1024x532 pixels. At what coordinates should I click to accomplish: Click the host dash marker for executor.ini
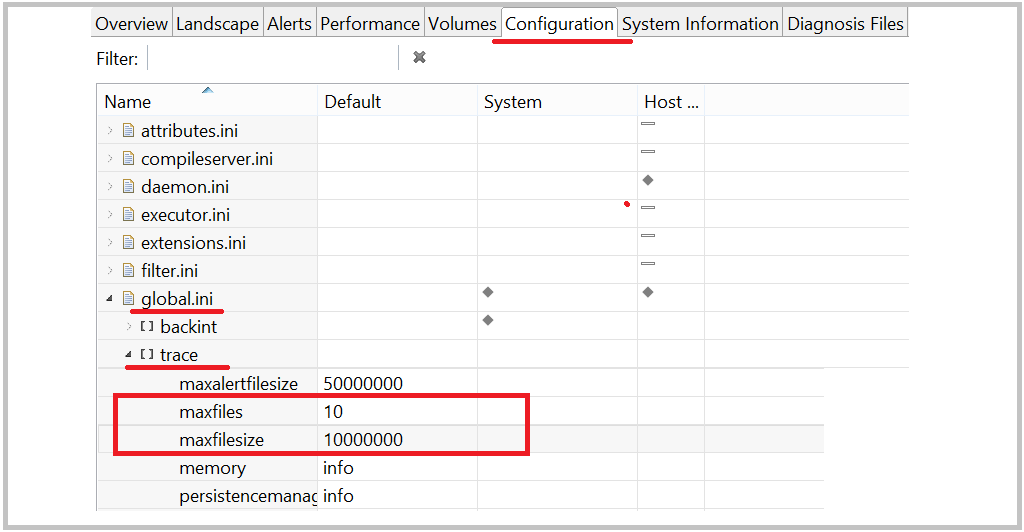click(x=648, y=208)
